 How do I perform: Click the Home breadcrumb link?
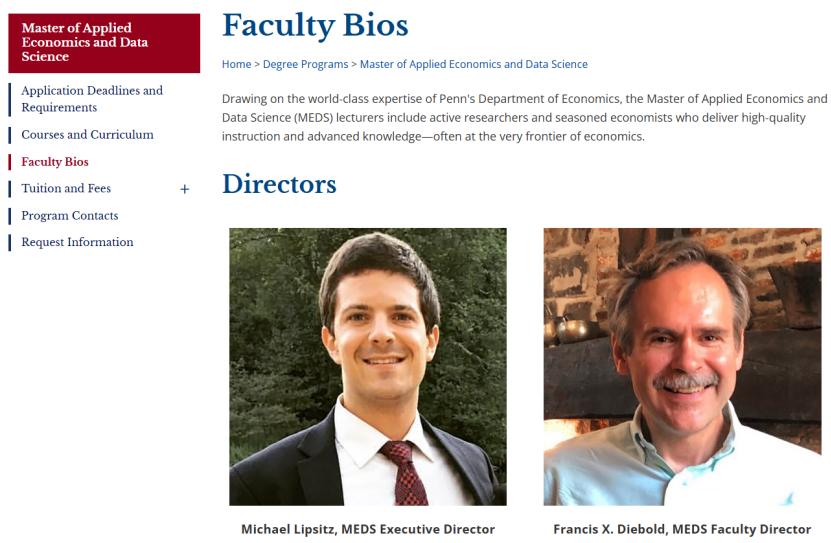point(237,64)
